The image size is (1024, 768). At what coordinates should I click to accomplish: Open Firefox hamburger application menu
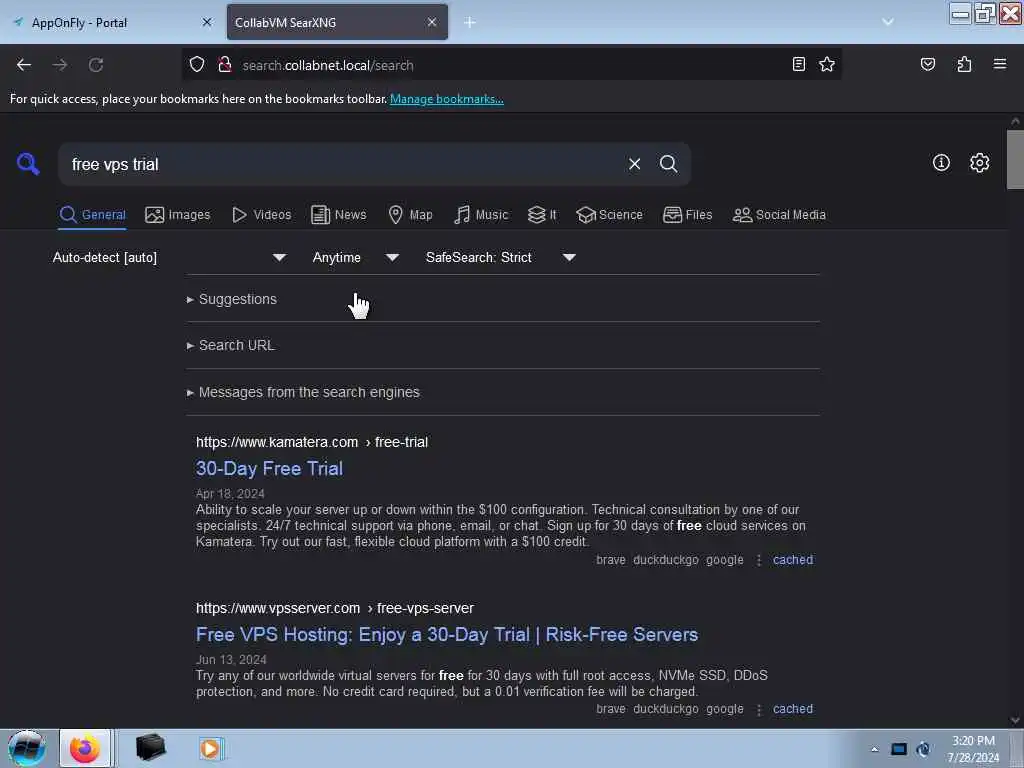tap(1000, 64)
